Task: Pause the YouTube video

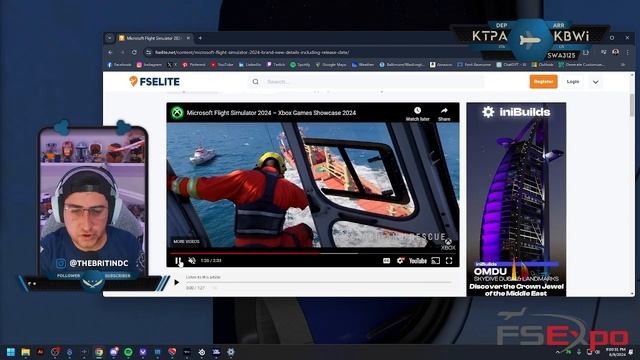Action: (x=178, y=261)
